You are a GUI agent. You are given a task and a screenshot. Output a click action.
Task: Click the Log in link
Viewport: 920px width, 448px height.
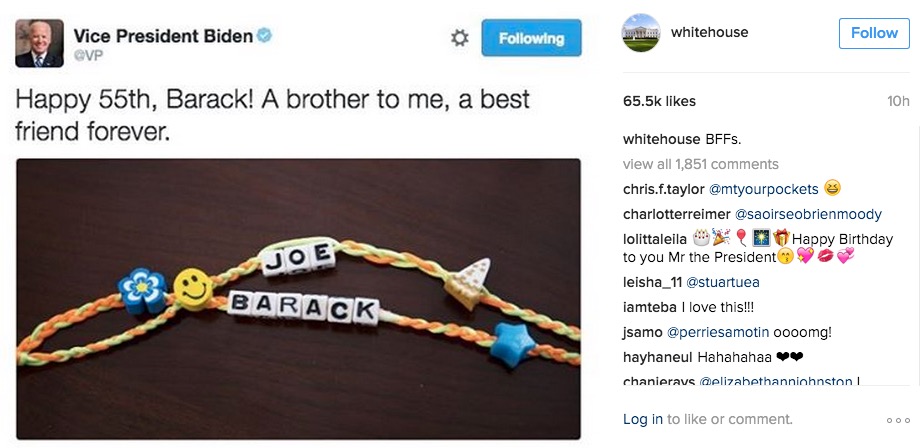coord(642,419)
